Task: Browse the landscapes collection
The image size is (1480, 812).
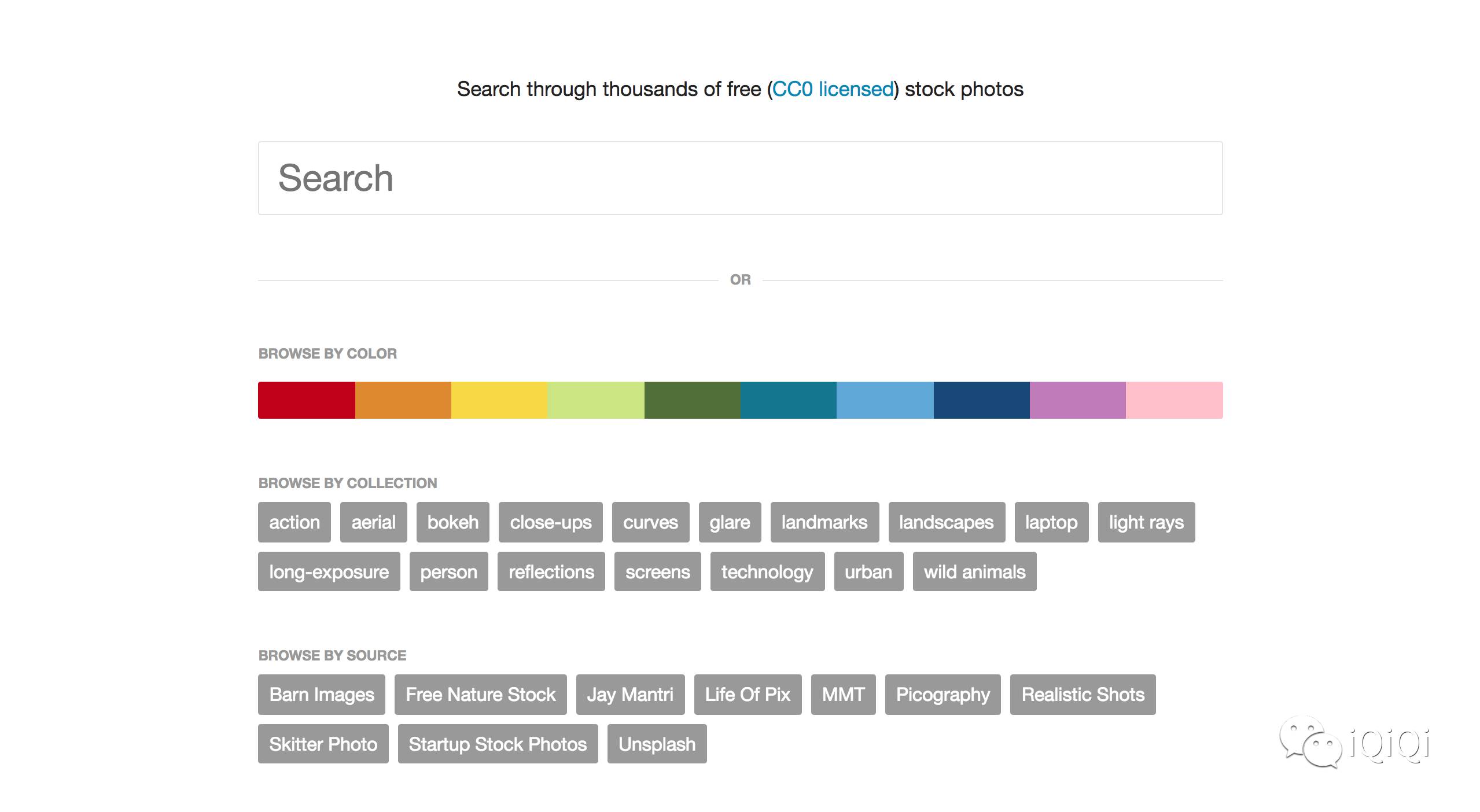Action: point(947,522)
